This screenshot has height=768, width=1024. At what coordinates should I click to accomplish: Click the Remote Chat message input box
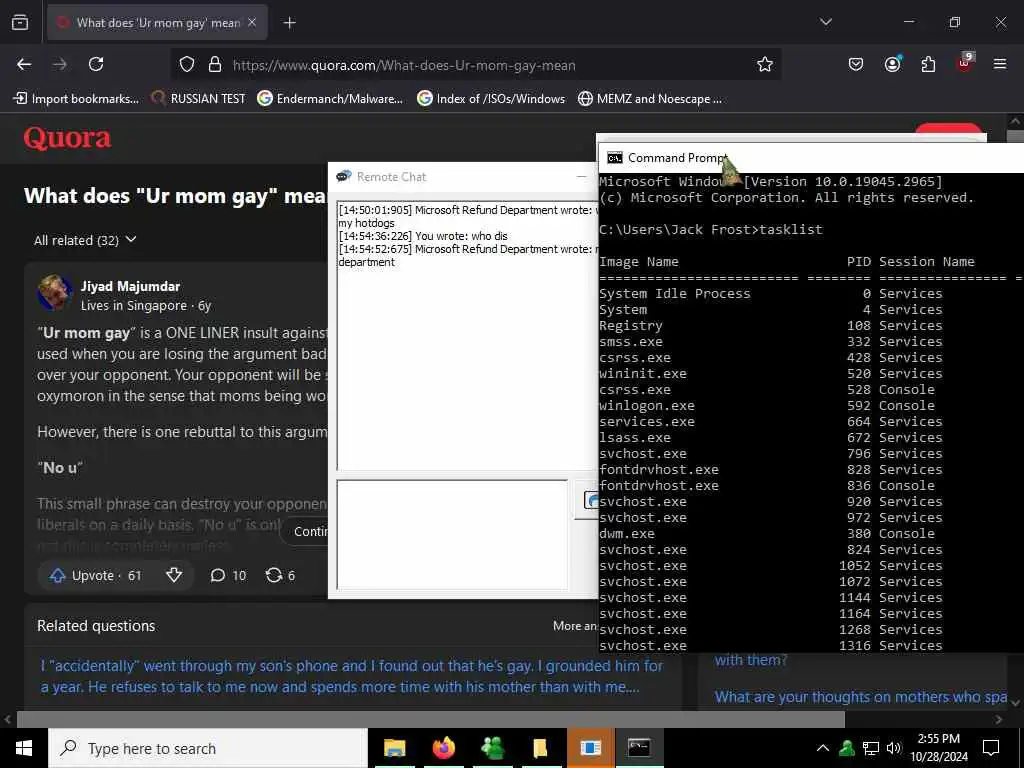coord(452,534)
